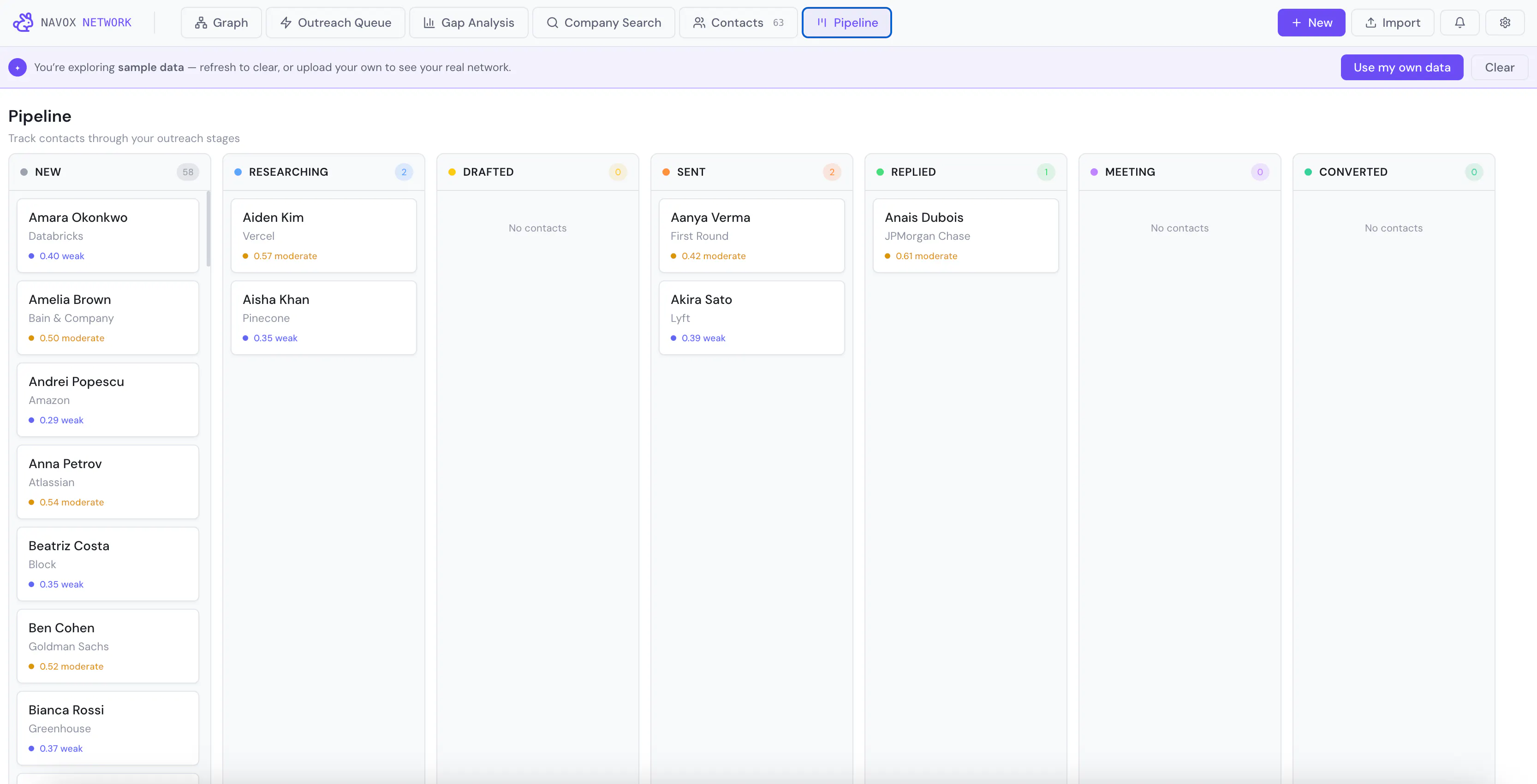Click the Pipeline page heading
Image resolution: width=1537 pixels, height=784 pixels.
[x=40, y=116]
